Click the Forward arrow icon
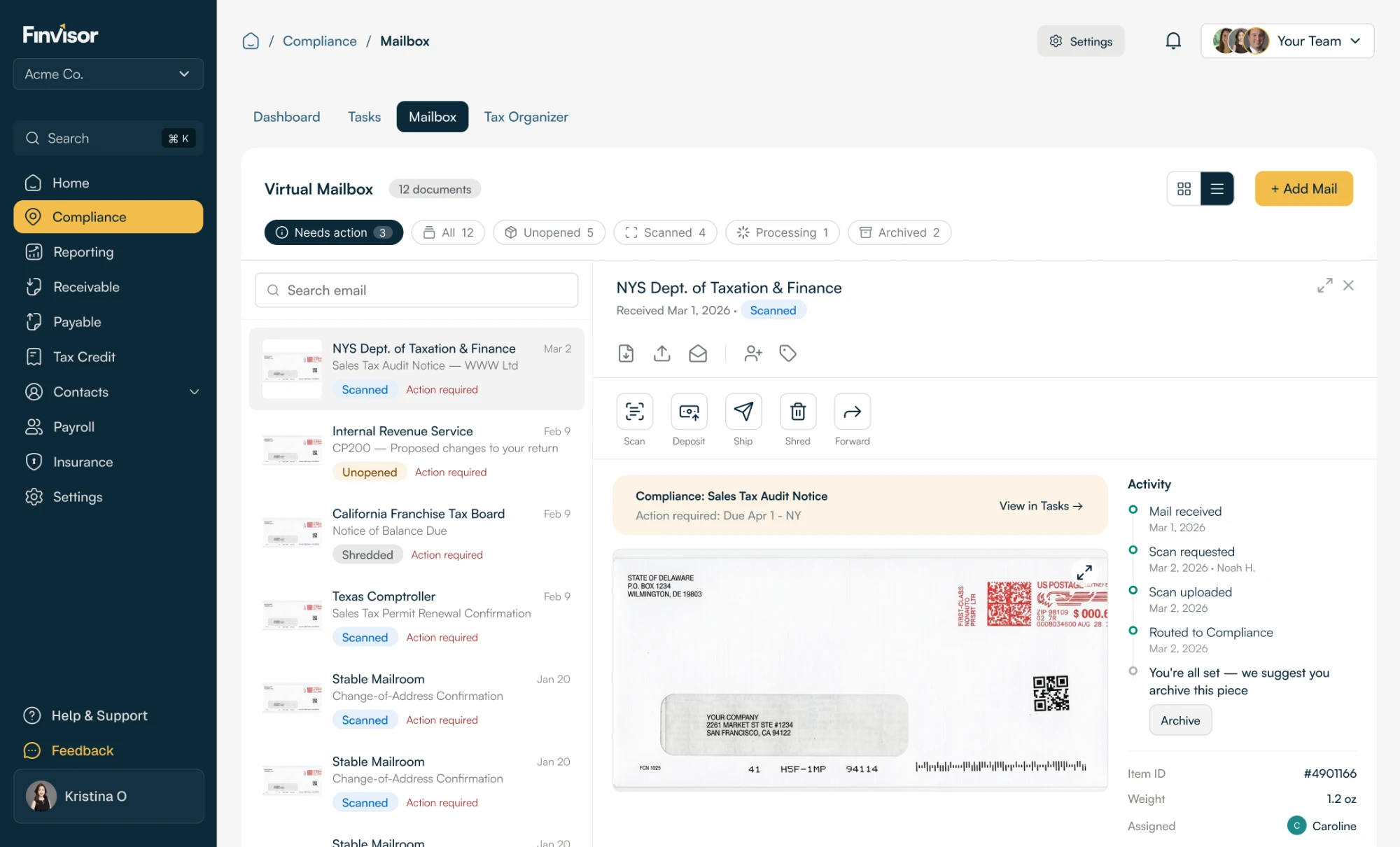Viewport: 1400px width, 847px height. [853, 412]
